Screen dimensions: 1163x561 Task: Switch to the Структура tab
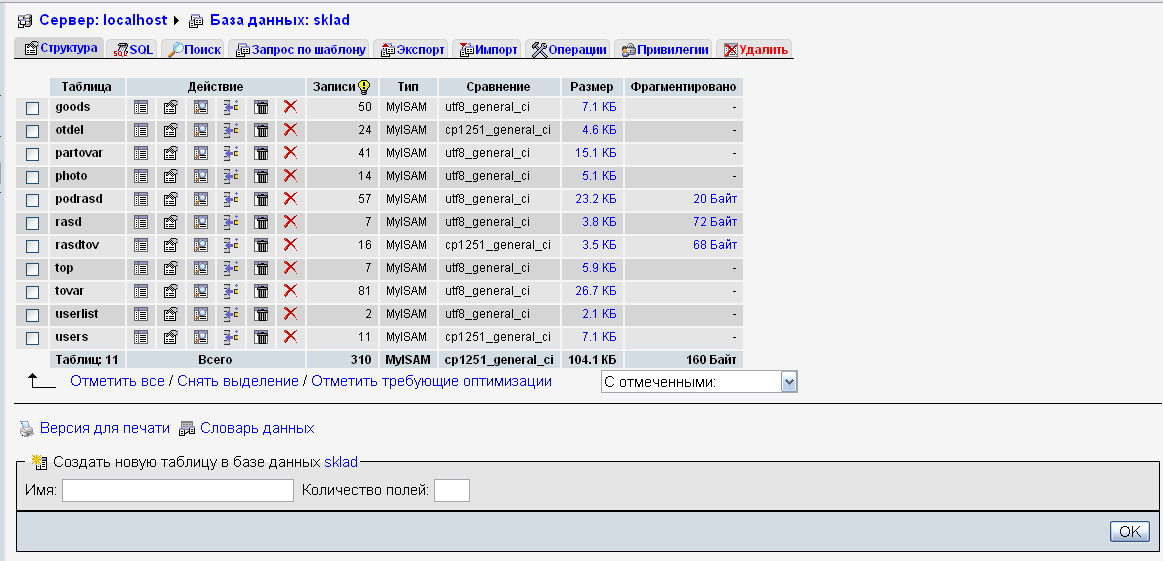[59, 48]
